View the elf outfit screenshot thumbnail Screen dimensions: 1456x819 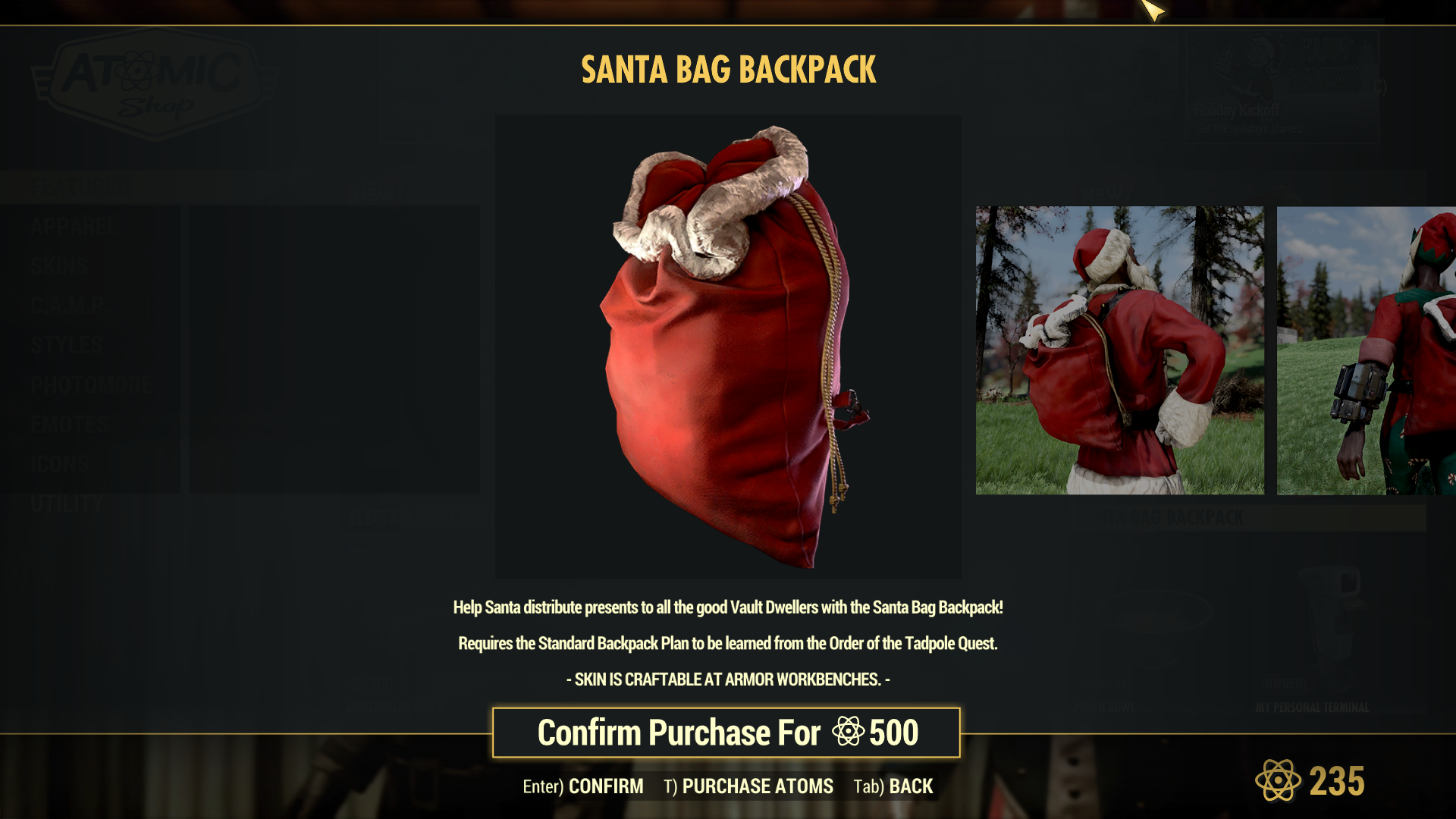(1367, 350)
